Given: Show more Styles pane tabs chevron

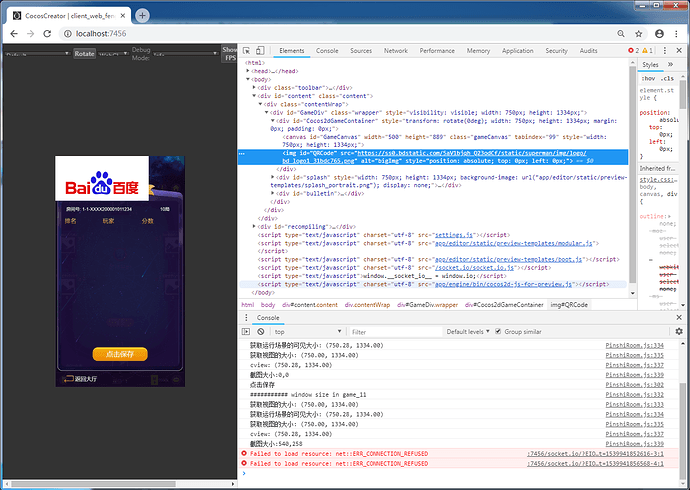Looking at the screenshot, I should (x=670, y=65).
